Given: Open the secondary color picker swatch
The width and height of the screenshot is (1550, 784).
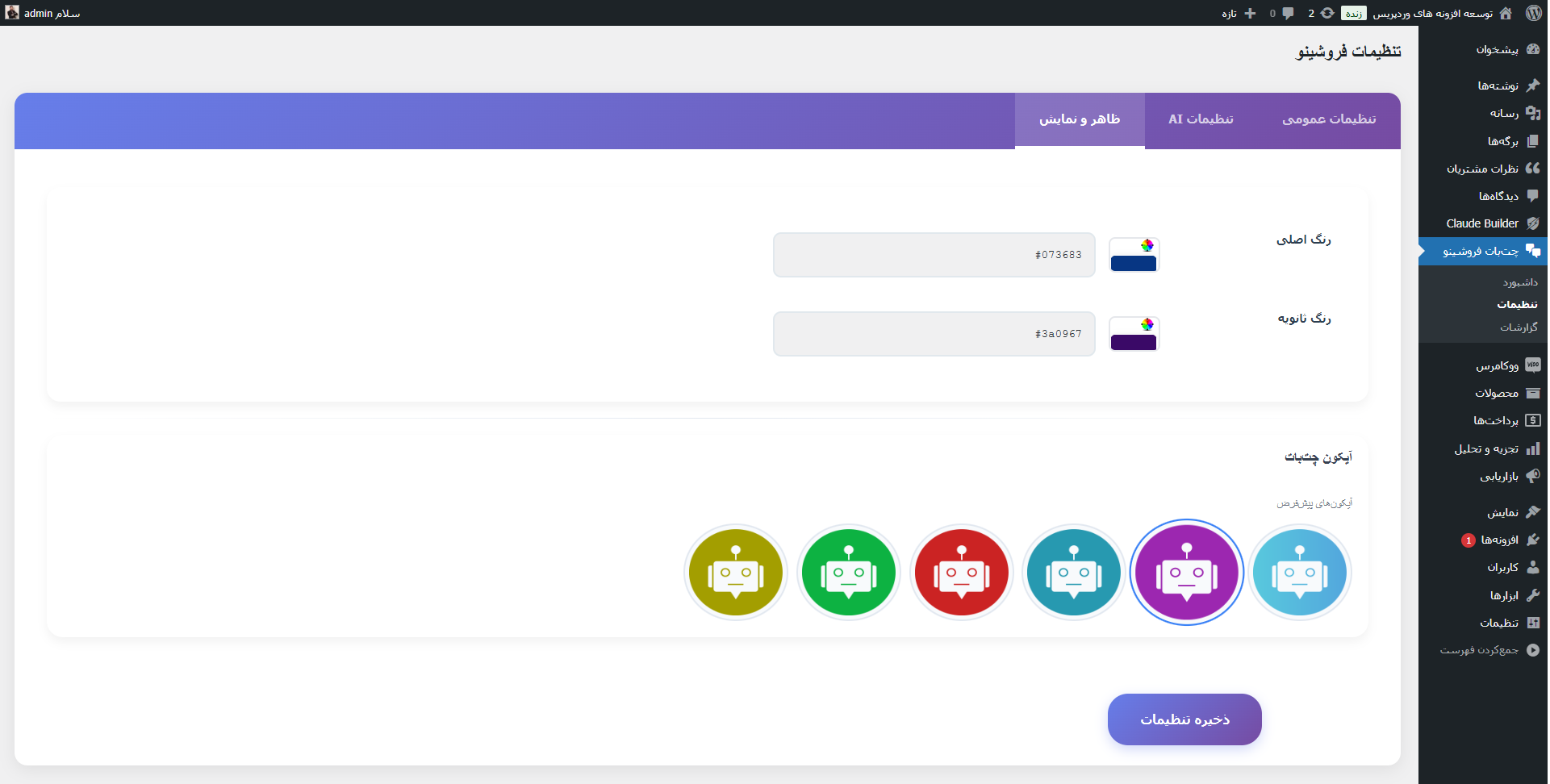Looking at the screenshot, I should (x=1134, y=334).
